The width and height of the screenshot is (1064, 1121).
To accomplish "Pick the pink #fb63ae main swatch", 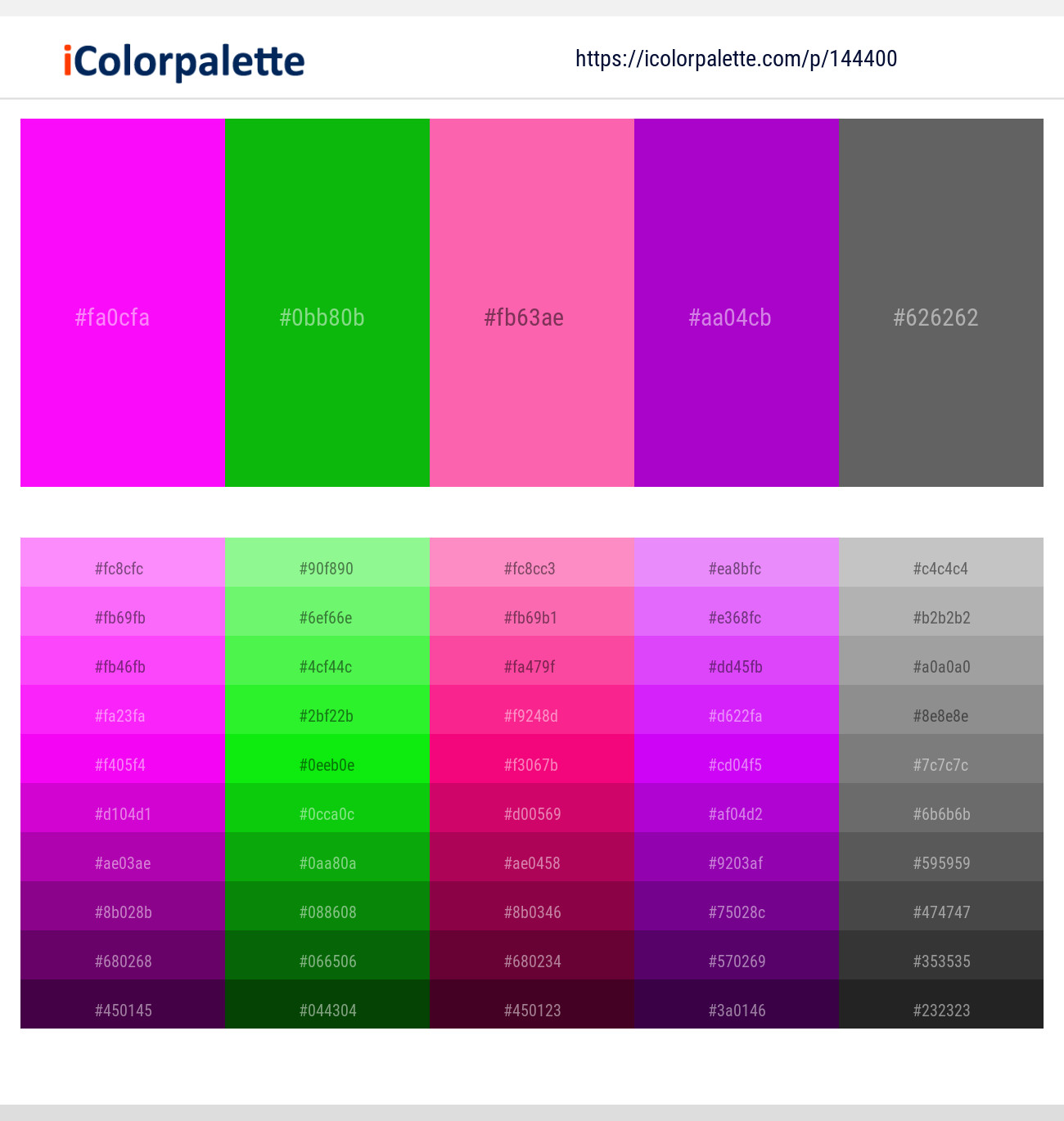I will pyautogui.click(x=532, y=303).
